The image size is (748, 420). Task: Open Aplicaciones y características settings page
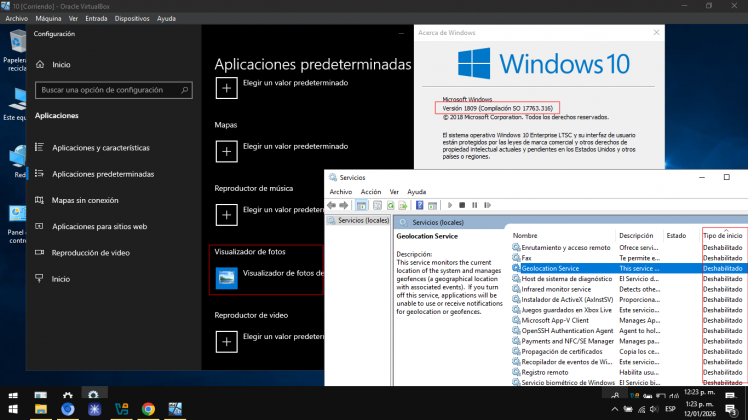101,147
